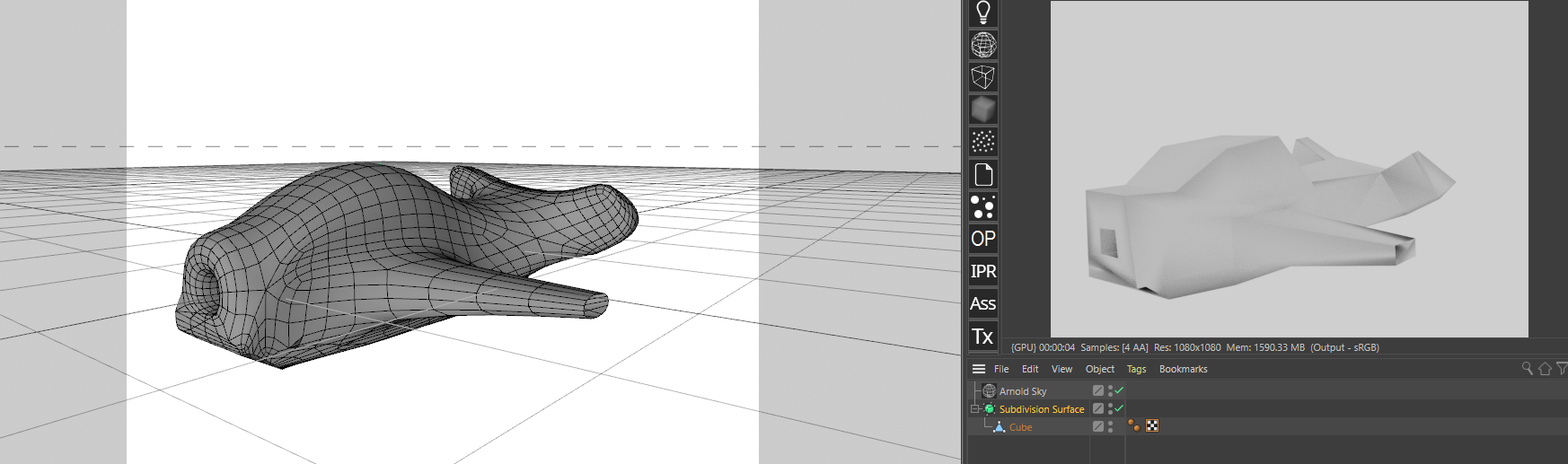
Task: Click the OP operator button
Action: [x=983, y=239]
